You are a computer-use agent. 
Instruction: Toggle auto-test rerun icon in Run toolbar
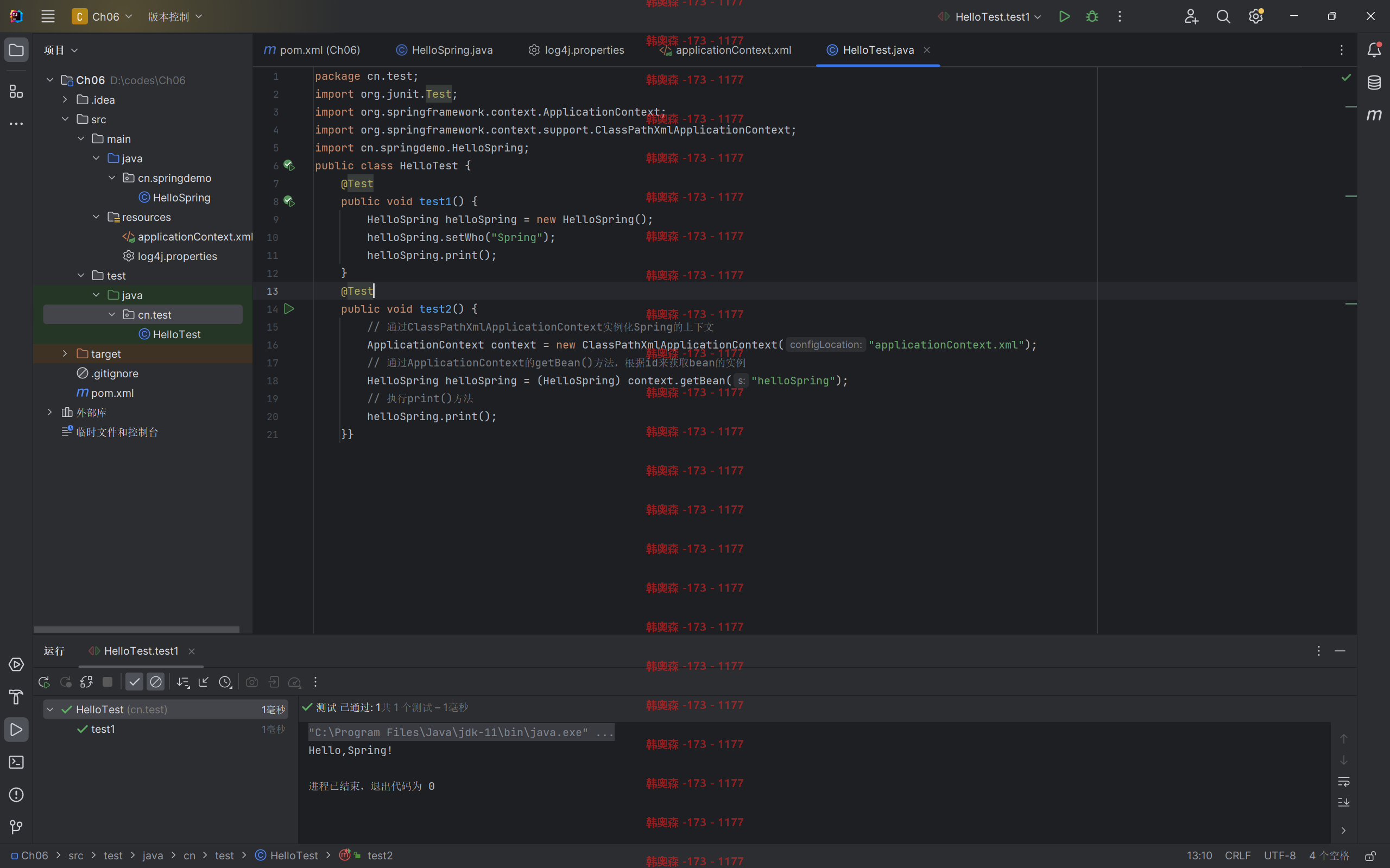click(86, 682)
